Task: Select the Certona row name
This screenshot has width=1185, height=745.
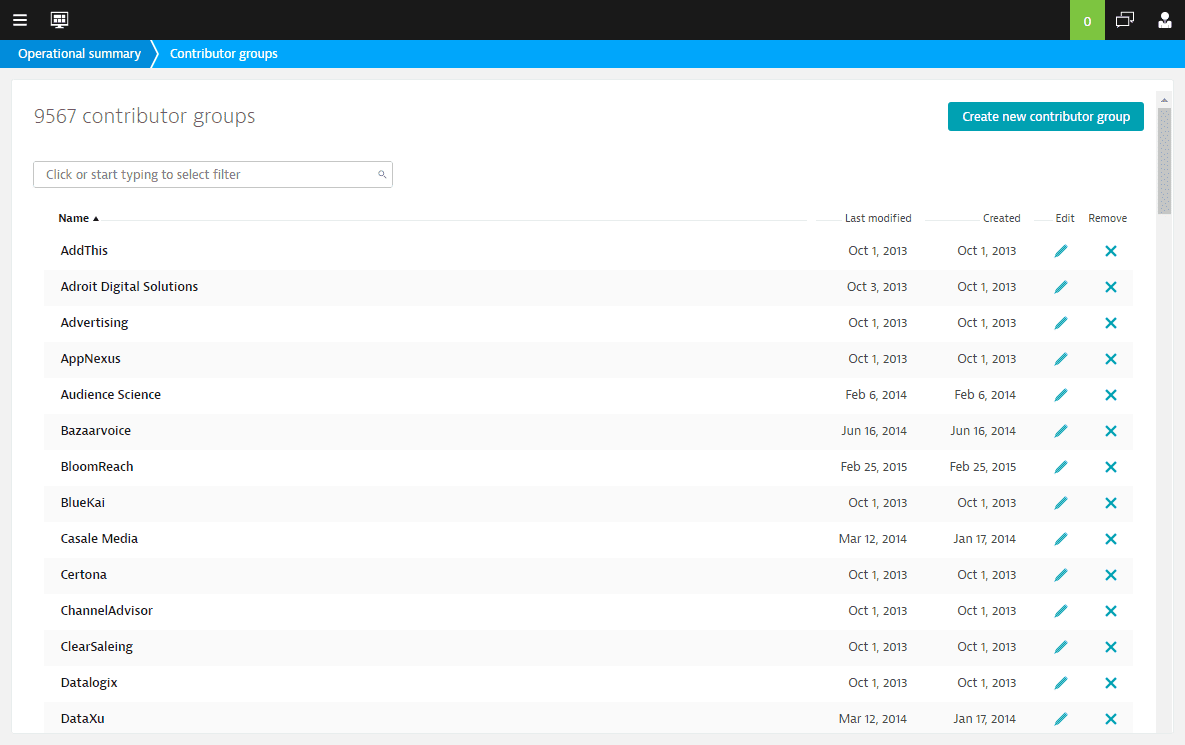Action: [x=84, y=575]
